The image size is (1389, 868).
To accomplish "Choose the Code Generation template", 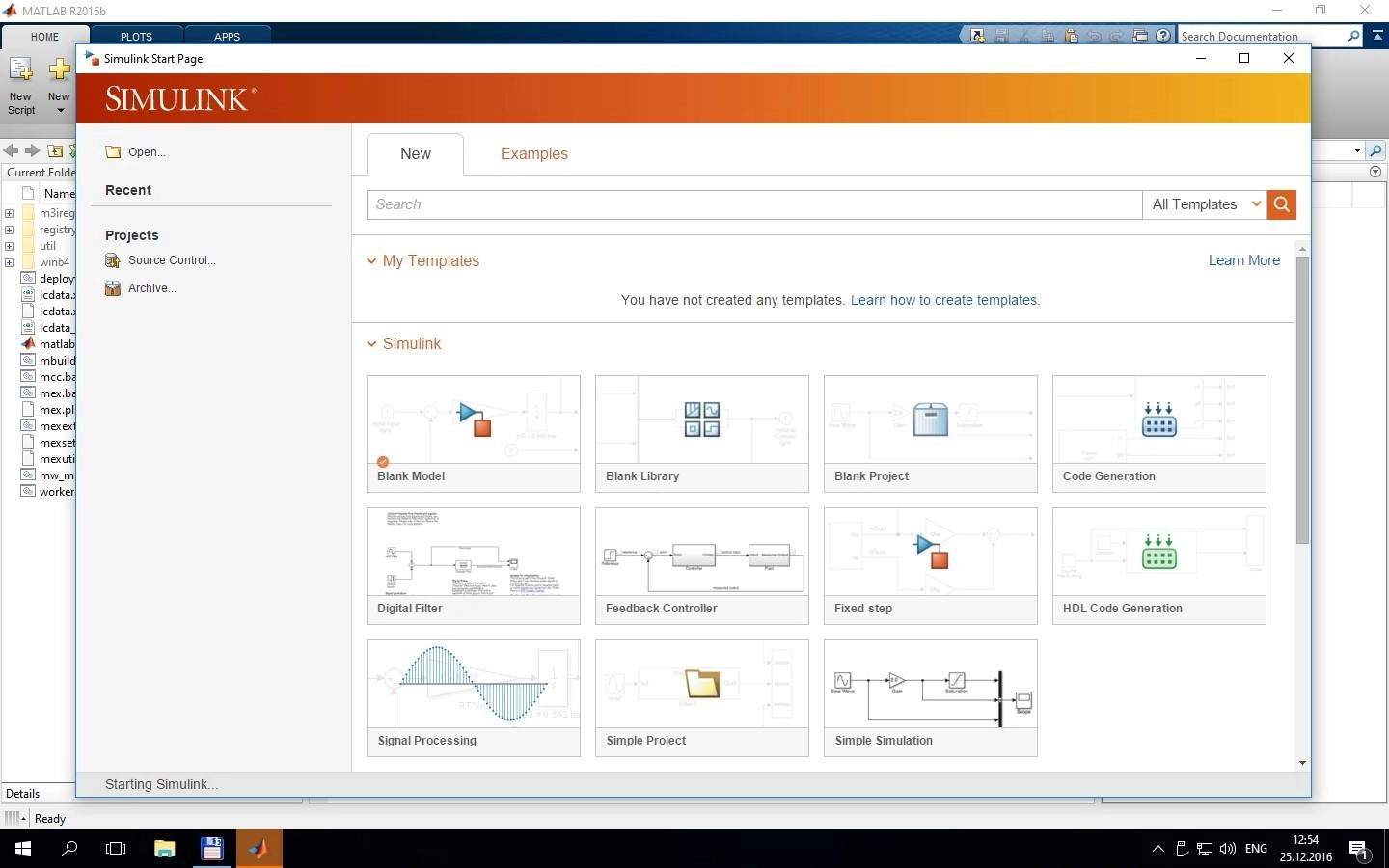I will click(x=1159, y=433).
